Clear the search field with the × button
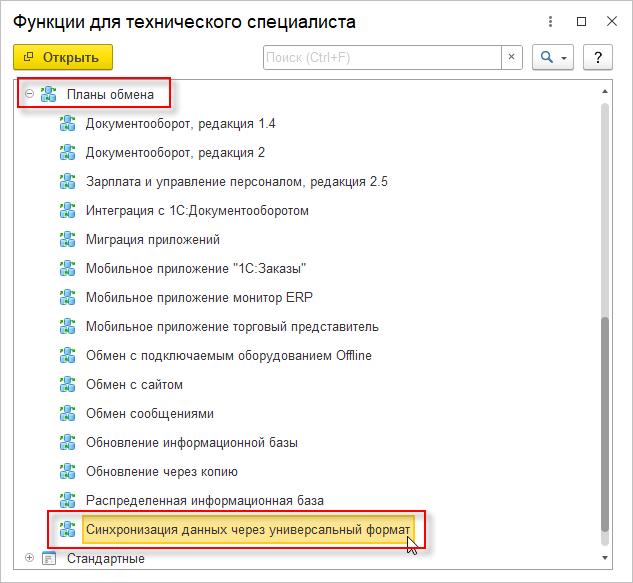Screen dimensions: 633x583 coord(512,57)
